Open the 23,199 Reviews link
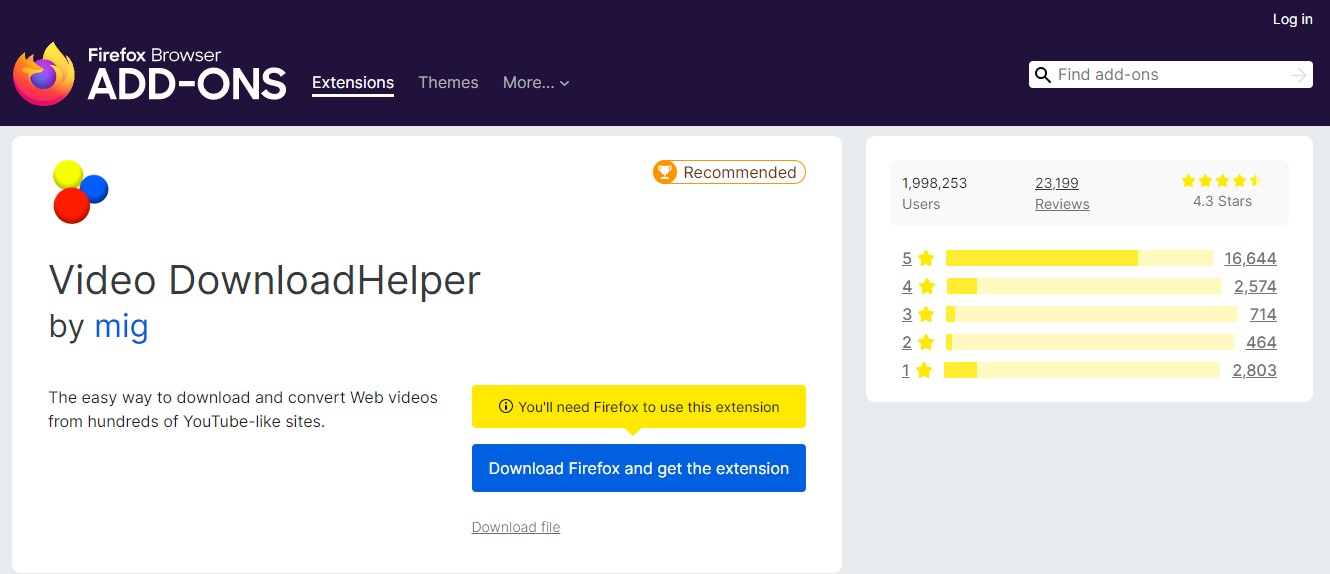The width and height of the screenshot is (1330, 574). click(1060, 193)
